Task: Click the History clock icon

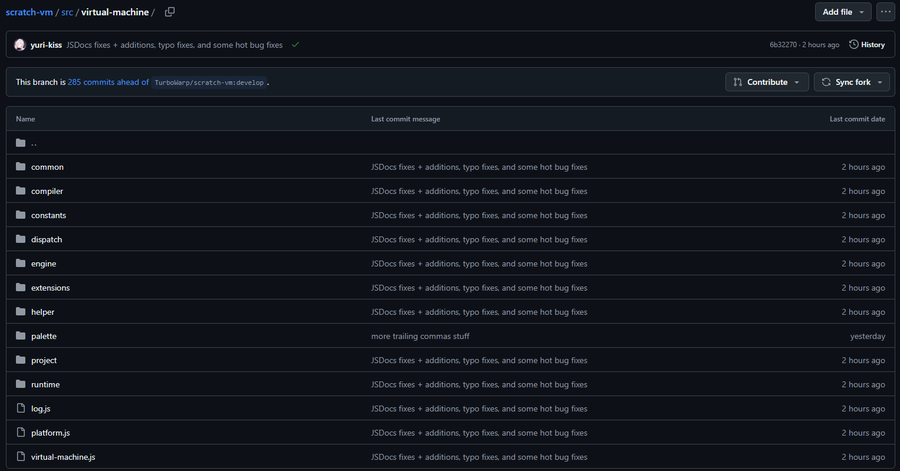Action: (x=854, y=44)
